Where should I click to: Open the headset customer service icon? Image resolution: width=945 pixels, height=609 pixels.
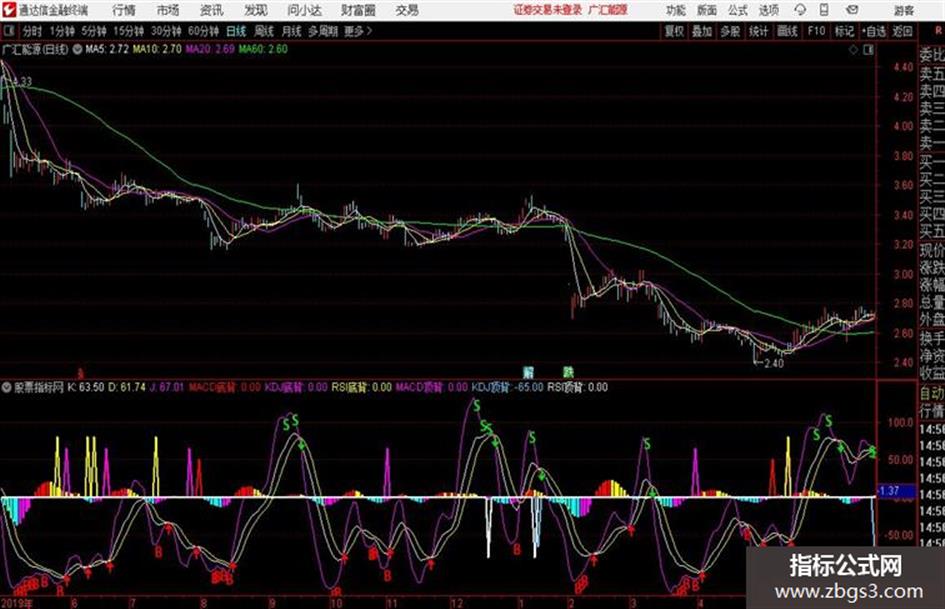[x=800, y=10]
